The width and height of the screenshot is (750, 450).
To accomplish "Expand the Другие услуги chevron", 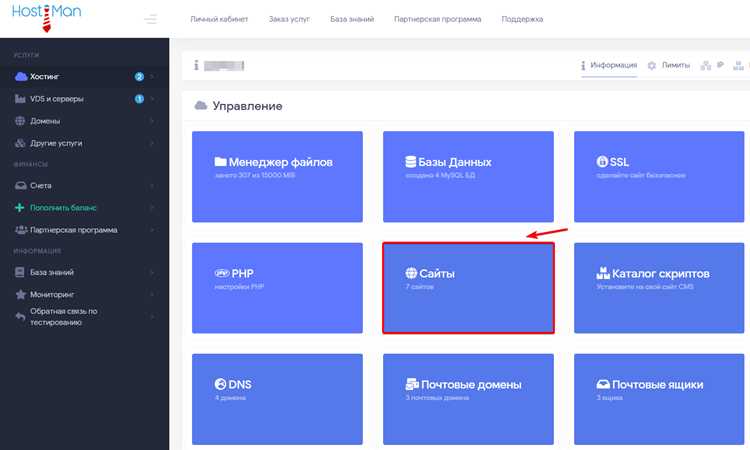I will [152, 143].
